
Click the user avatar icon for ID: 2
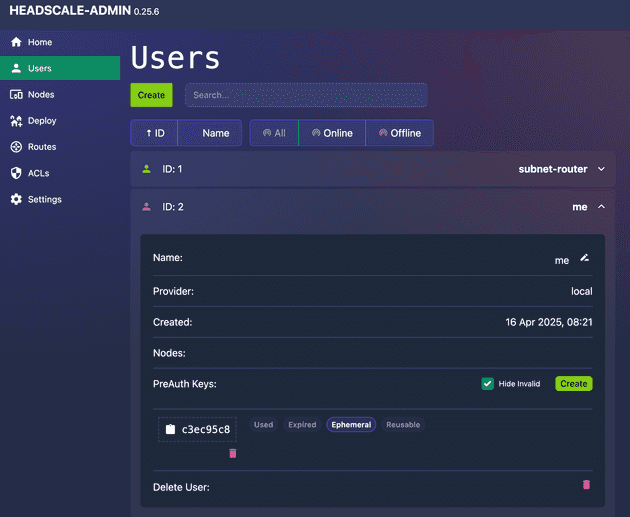(x=147, y=207)
